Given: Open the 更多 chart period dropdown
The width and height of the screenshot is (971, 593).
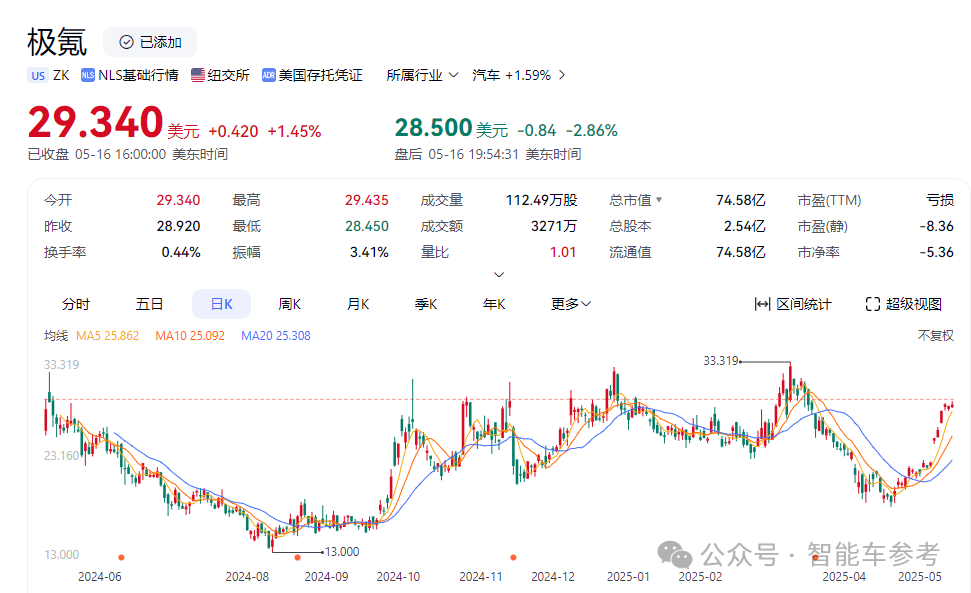Looking at the screenshot, I should 571,304.
